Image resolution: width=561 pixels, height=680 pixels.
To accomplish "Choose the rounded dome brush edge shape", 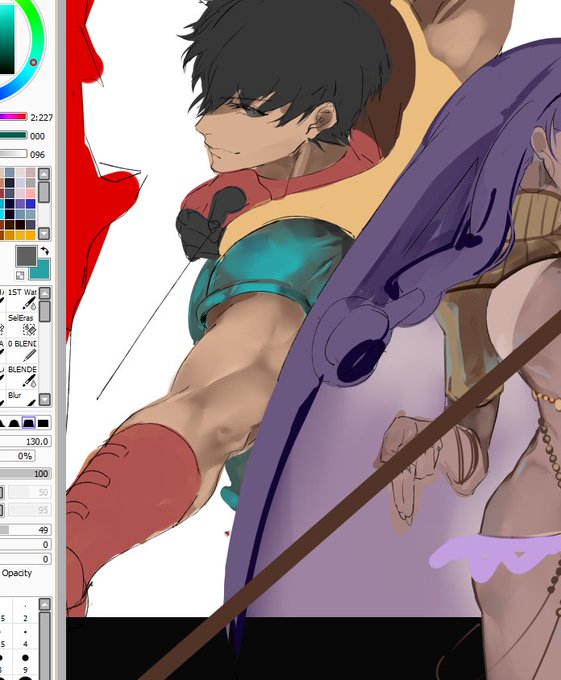I will tap(14, 423).
